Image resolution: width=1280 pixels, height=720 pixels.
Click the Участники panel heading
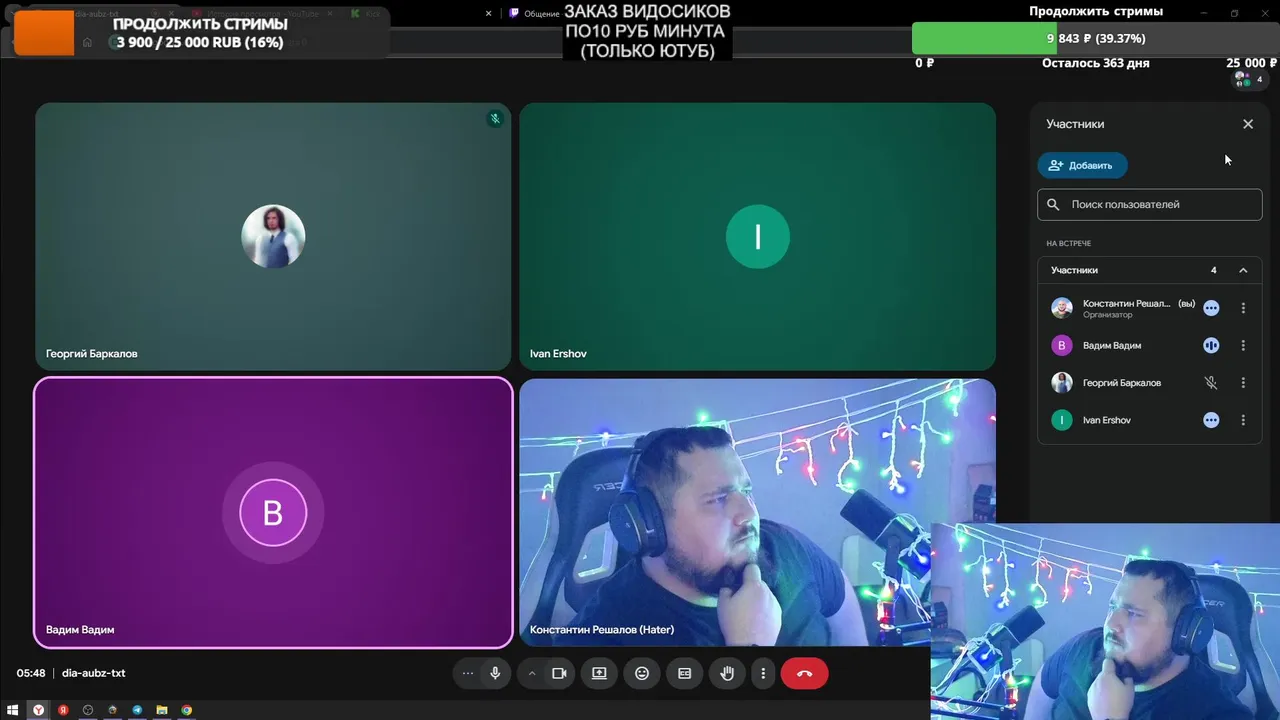tap(1075, 124)
